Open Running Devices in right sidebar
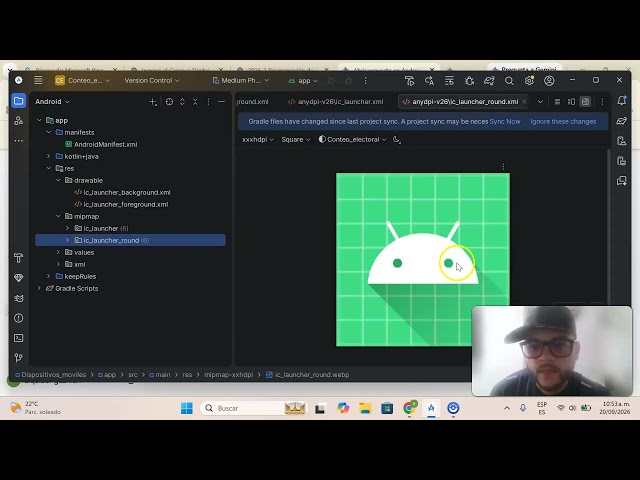Image resolution: width=640 pixels, height=480 pixels. click(622, 160)
